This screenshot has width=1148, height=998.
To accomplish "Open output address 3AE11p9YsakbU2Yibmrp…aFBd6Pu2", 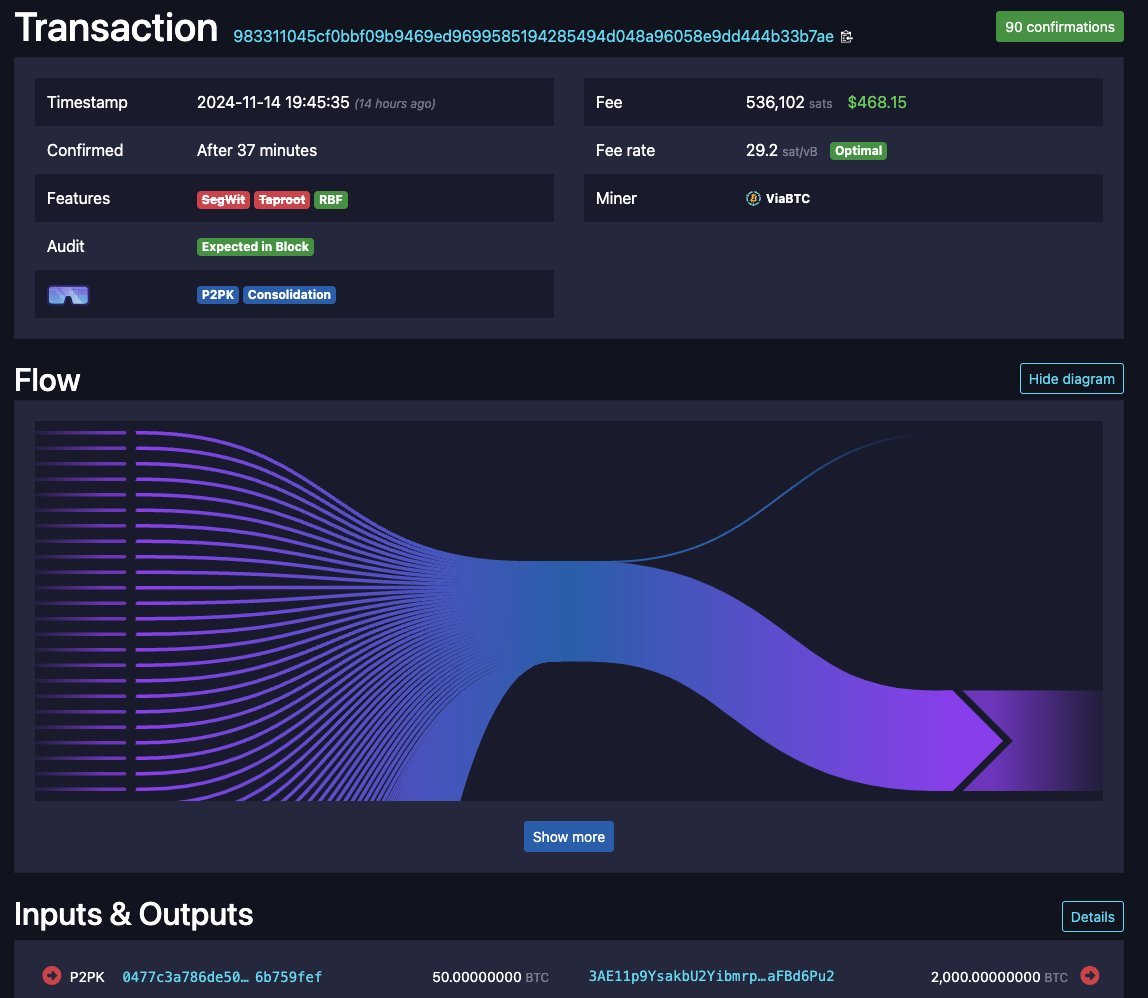I will point(712,976).
